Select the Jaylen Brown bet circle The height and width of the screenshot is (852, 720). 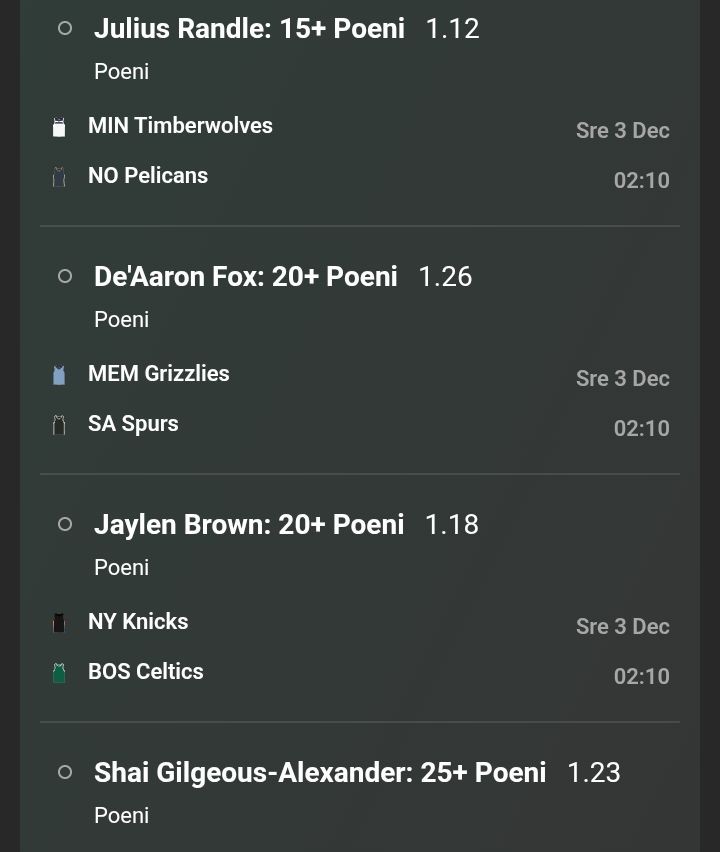pos(65,525)
